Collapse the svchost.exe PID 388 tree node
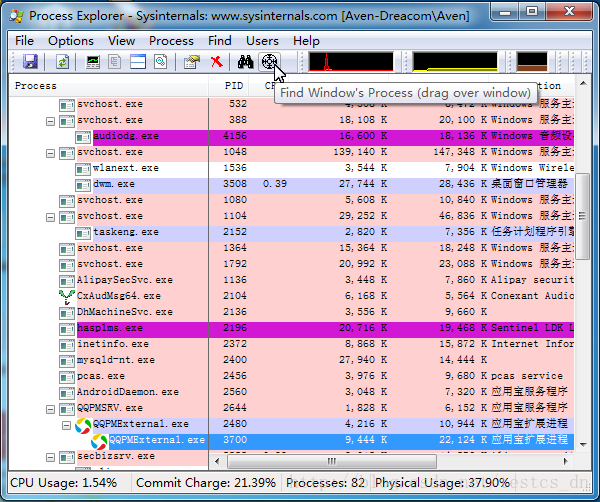This screenshot has height=502, width=600. coord(50,122)
